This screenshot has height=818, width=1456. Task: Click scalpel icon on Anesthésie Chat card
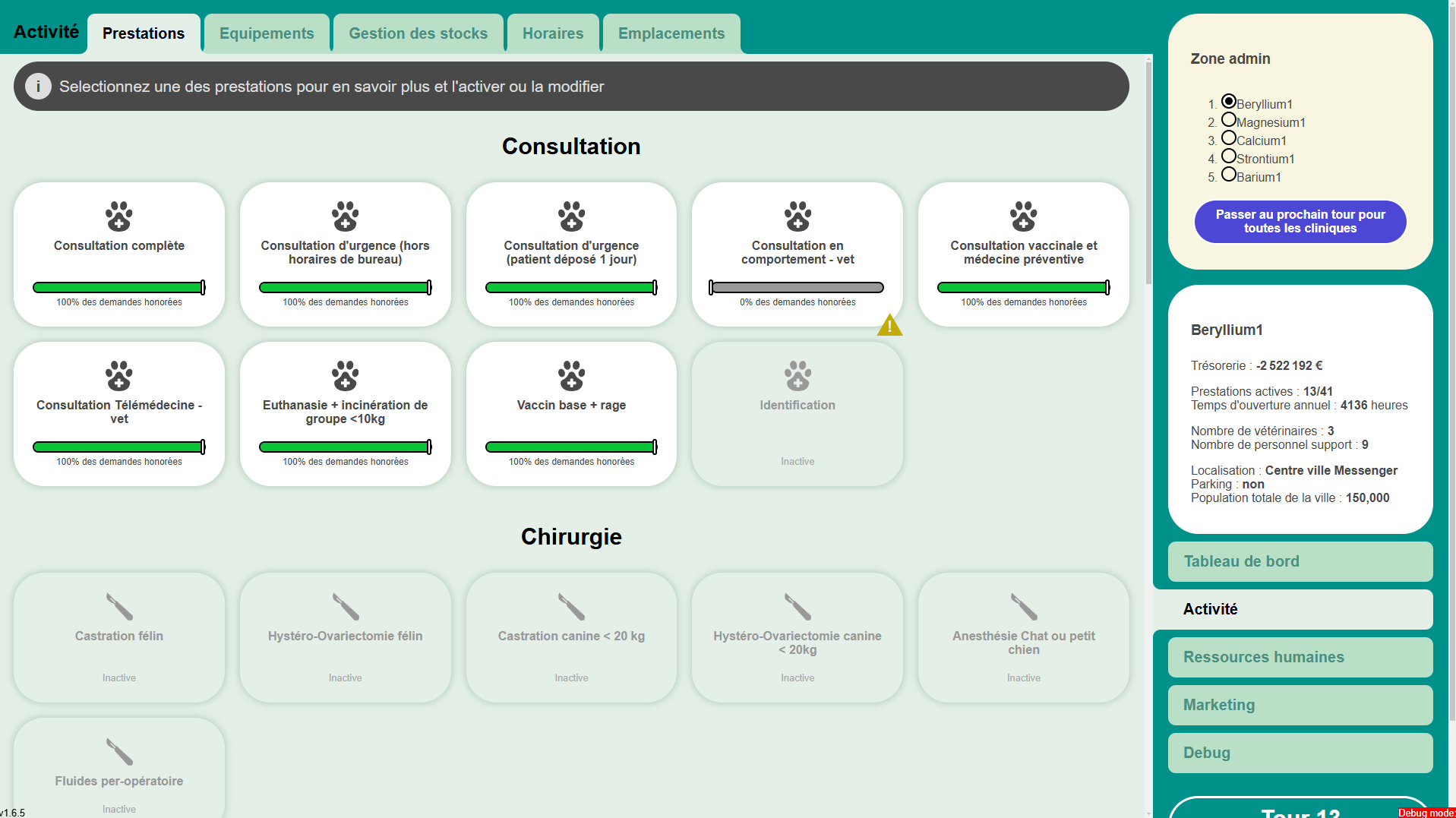tap(1023, 607)
